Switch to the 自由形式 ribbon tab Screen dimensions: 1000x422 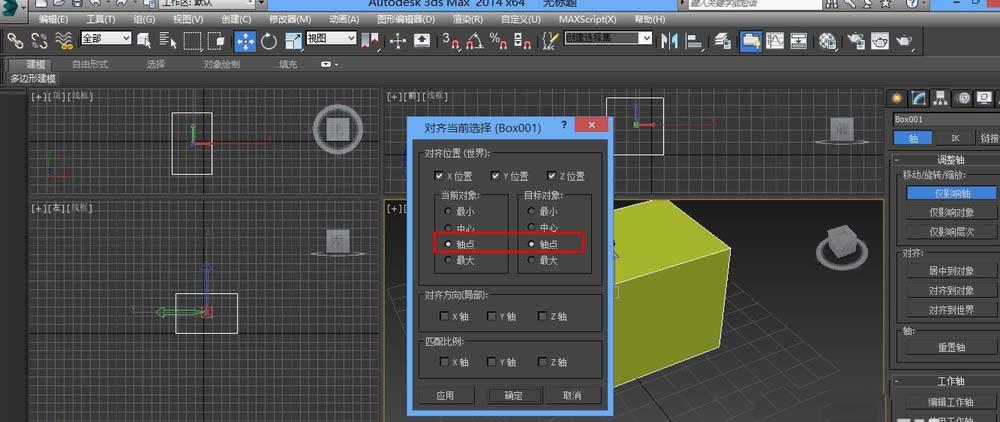[x=90, y=64]
